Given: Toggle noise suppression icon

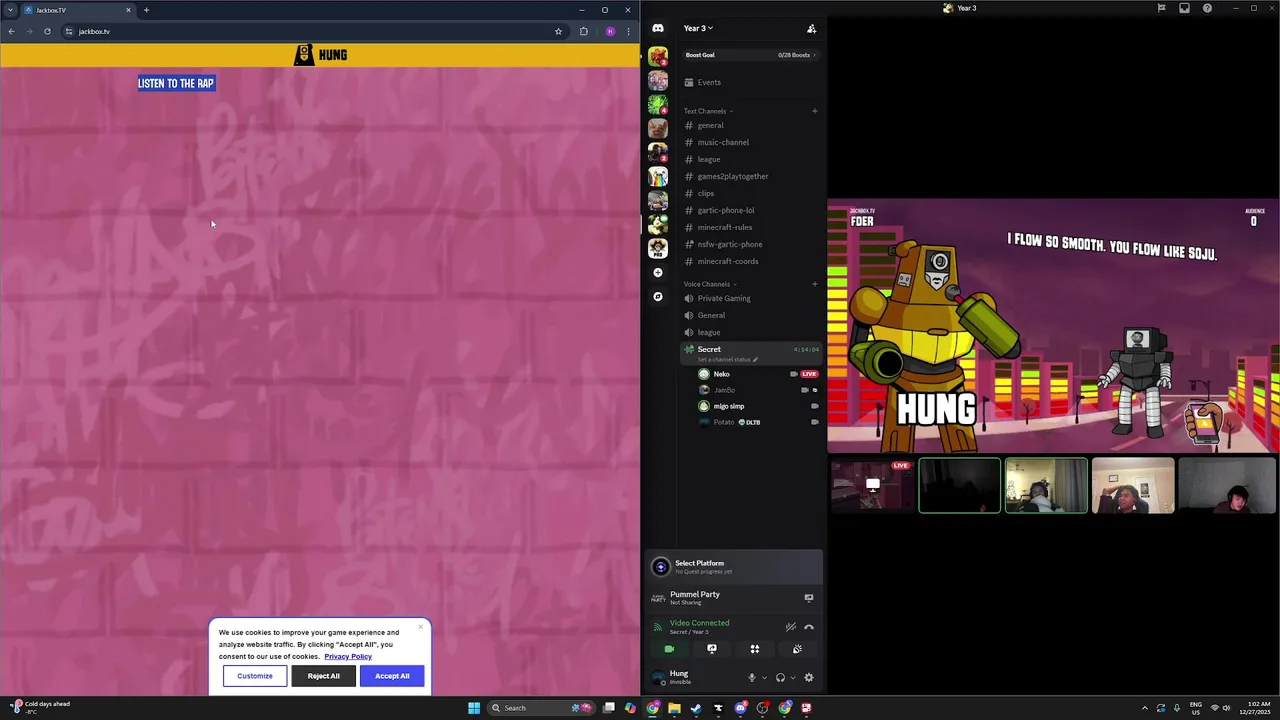Looking at the screenshot, I should [790, 627].
